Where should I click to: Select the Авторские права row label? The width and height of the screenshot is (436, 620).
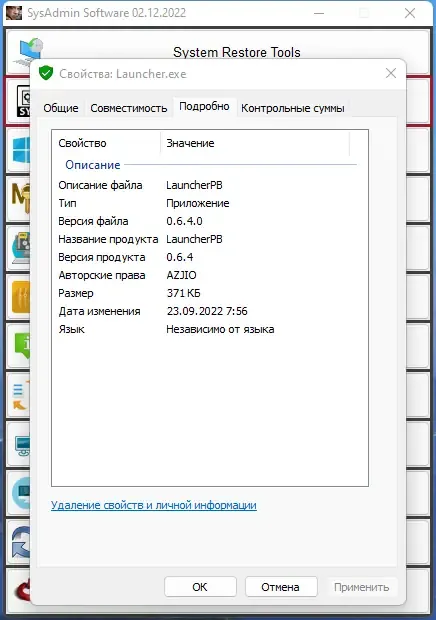point(102,275)
